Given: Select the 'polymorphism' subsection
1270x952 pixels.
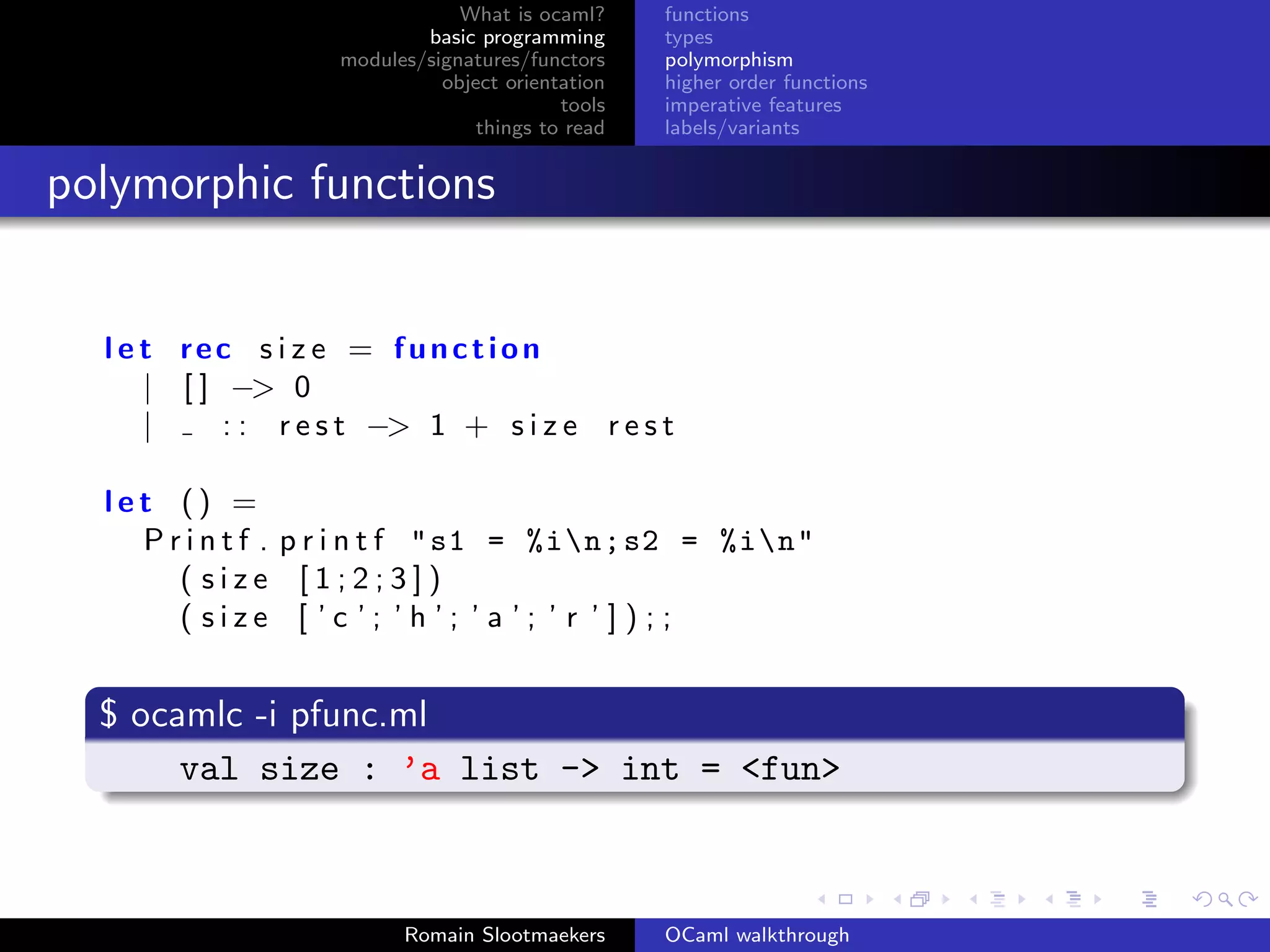Looking at the screenshot, I should tap(729, 60).
